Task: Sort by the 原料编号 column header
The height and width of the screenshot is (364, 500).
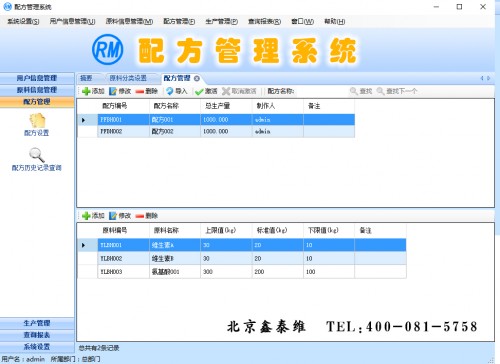Action: (123, 230)
